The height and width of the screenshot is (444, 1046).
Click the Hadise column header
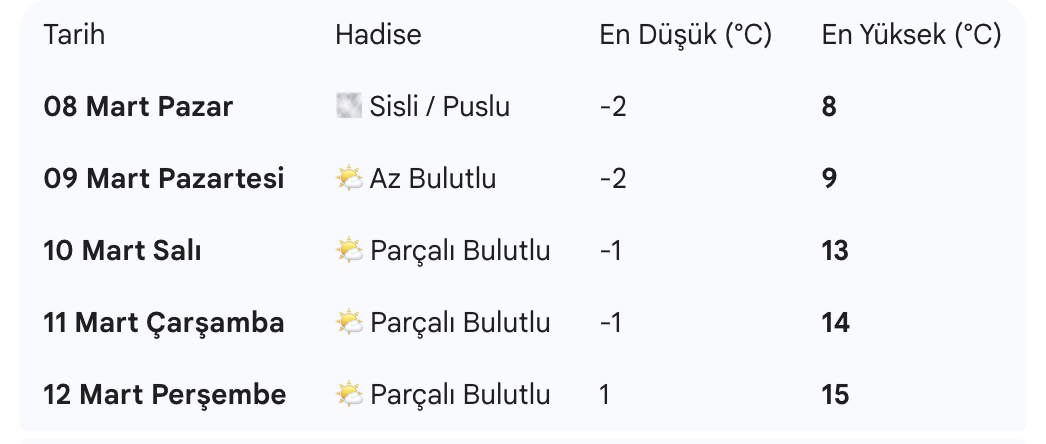point(378,35)
